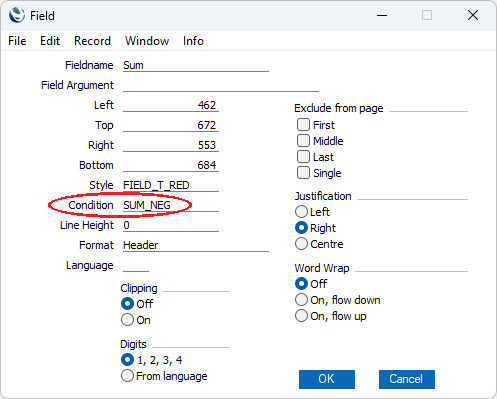Tick the Middle checkbox
497x399 pixels.
303,141
